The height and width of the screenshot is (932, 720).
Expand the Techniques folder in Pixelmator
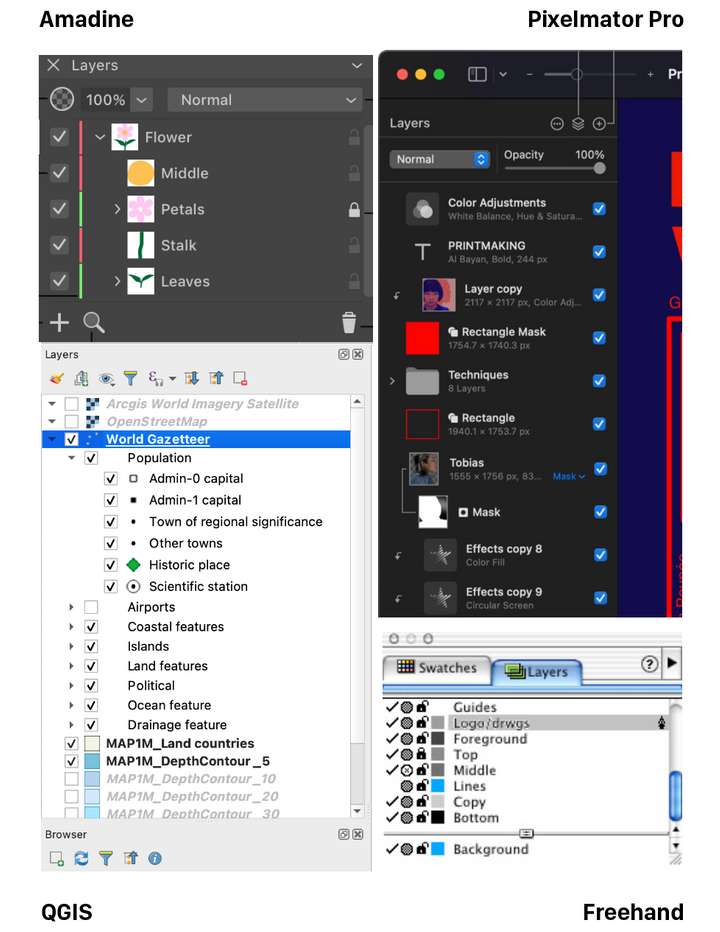392,380
